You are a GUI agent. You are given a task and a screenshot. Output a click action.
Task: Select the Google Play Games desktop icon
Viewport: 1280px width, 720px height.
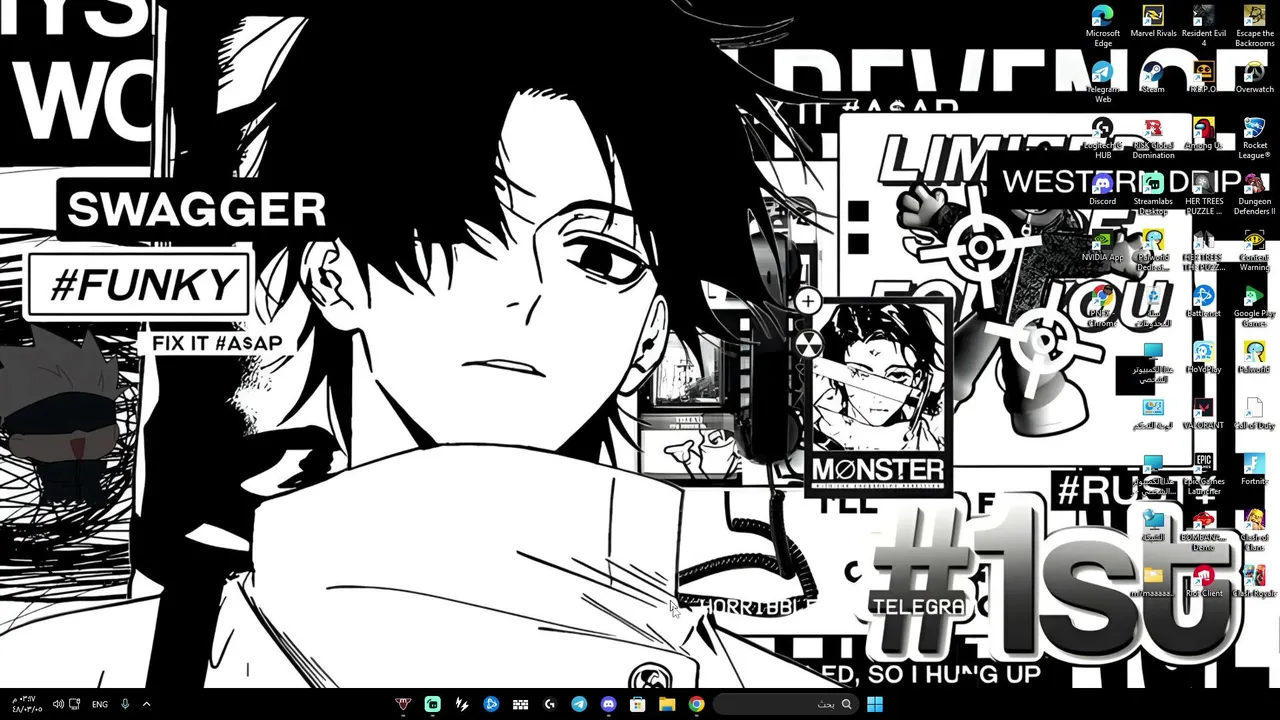click(x=1254, y=306)
